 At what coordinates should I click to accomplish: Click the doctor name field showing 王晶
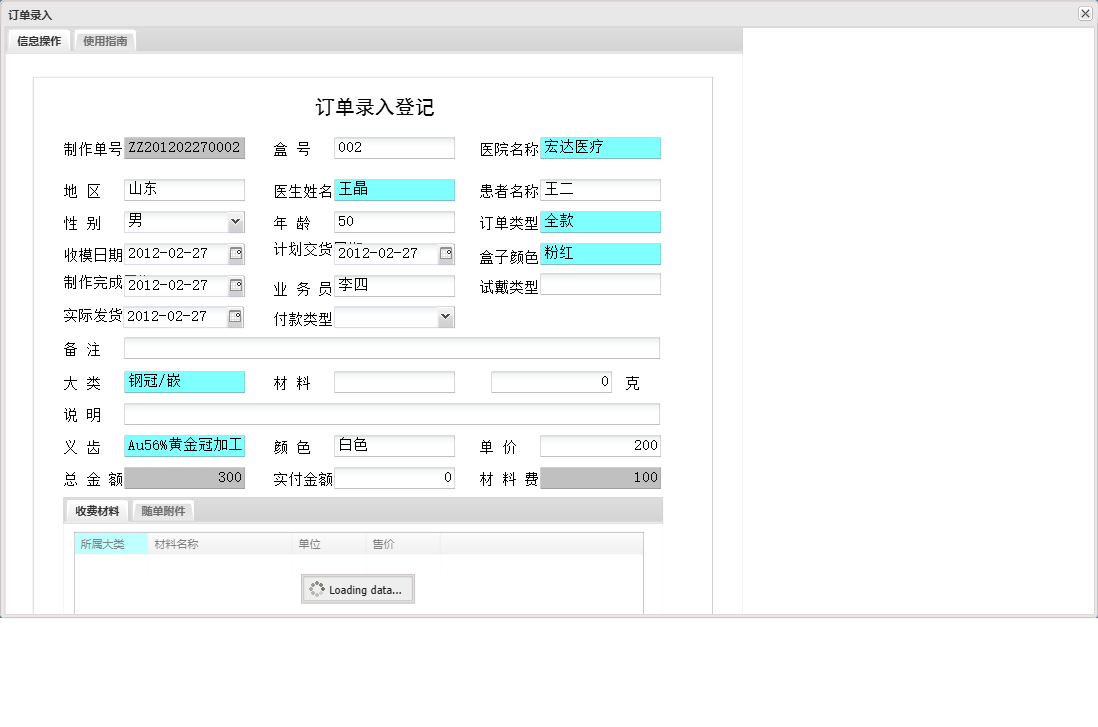394,189
